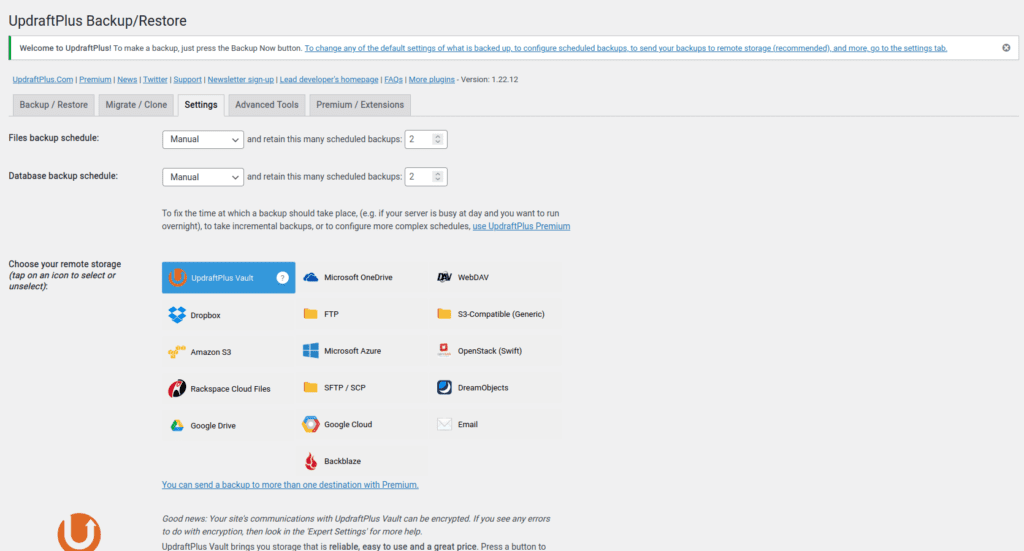Select the Backblaze storage icon
Image resolution: width=1024 pixels, height=551 pixels.
coord(311,462)
